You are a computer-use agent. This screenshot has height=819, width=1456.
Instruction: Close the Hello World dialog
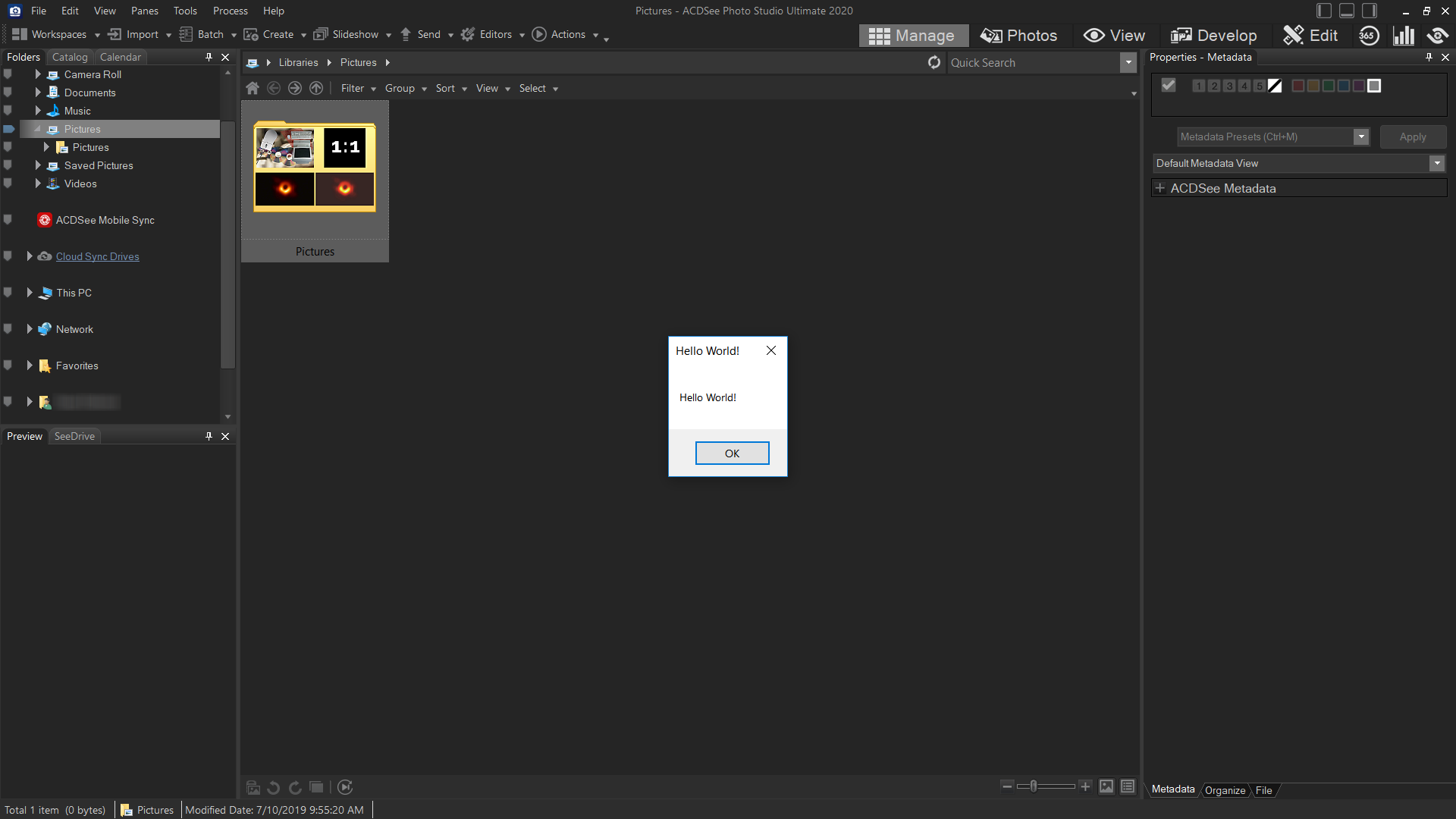point(771,350)
